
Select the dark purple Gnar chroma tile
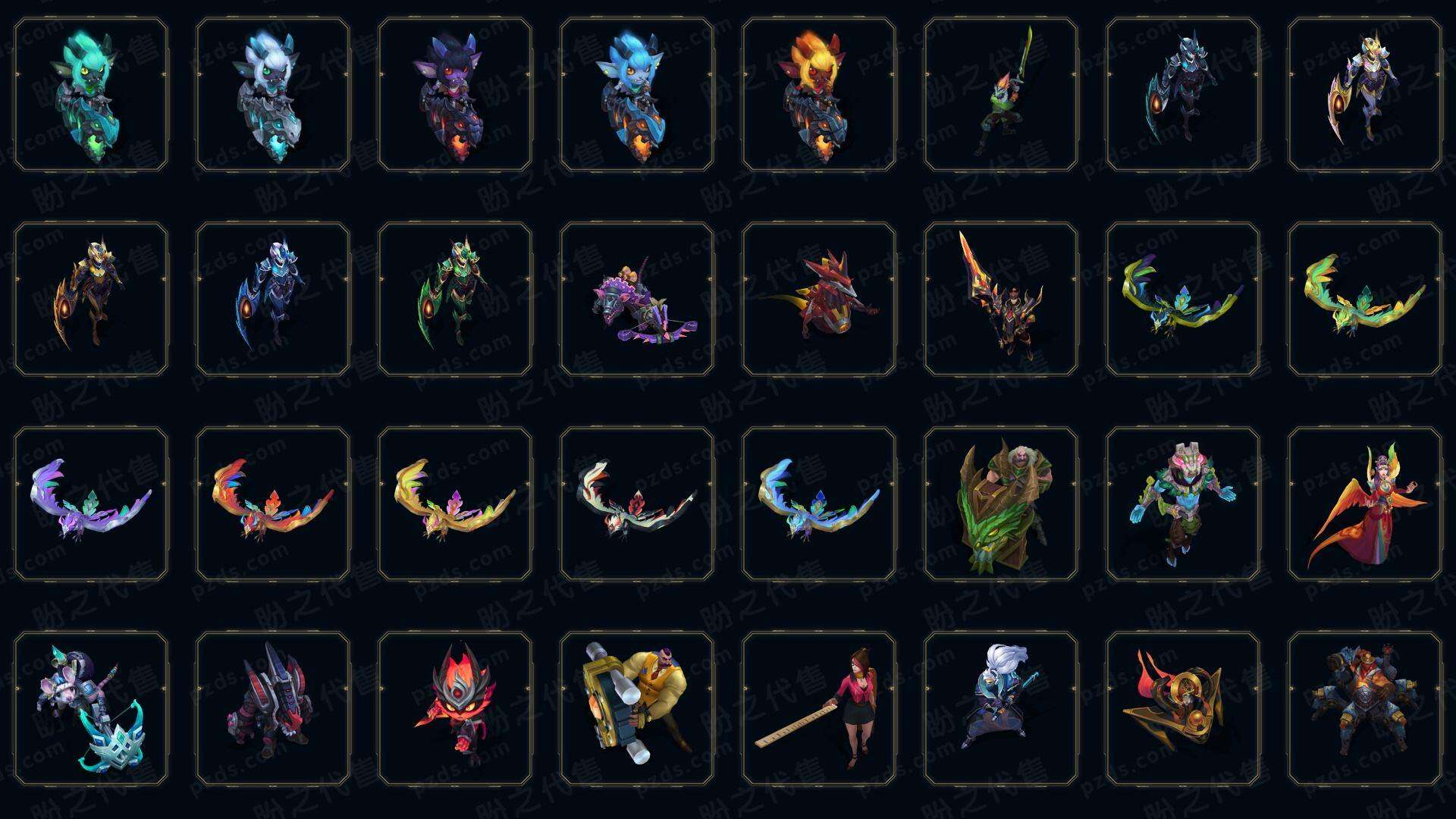click(455, 95)
